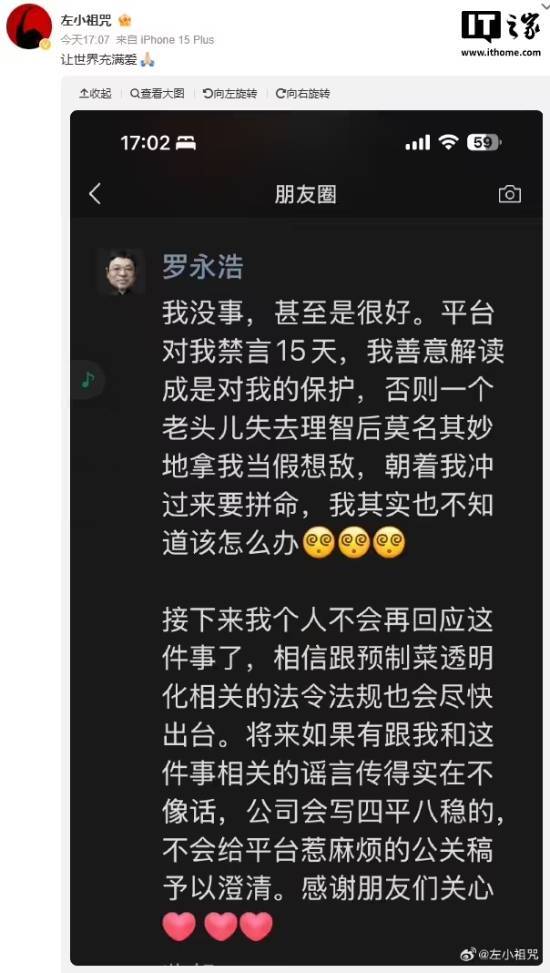Screen dimensions: 550x973
Task: Click the post timestamp 今天17:07
Action: pos(85,40)
